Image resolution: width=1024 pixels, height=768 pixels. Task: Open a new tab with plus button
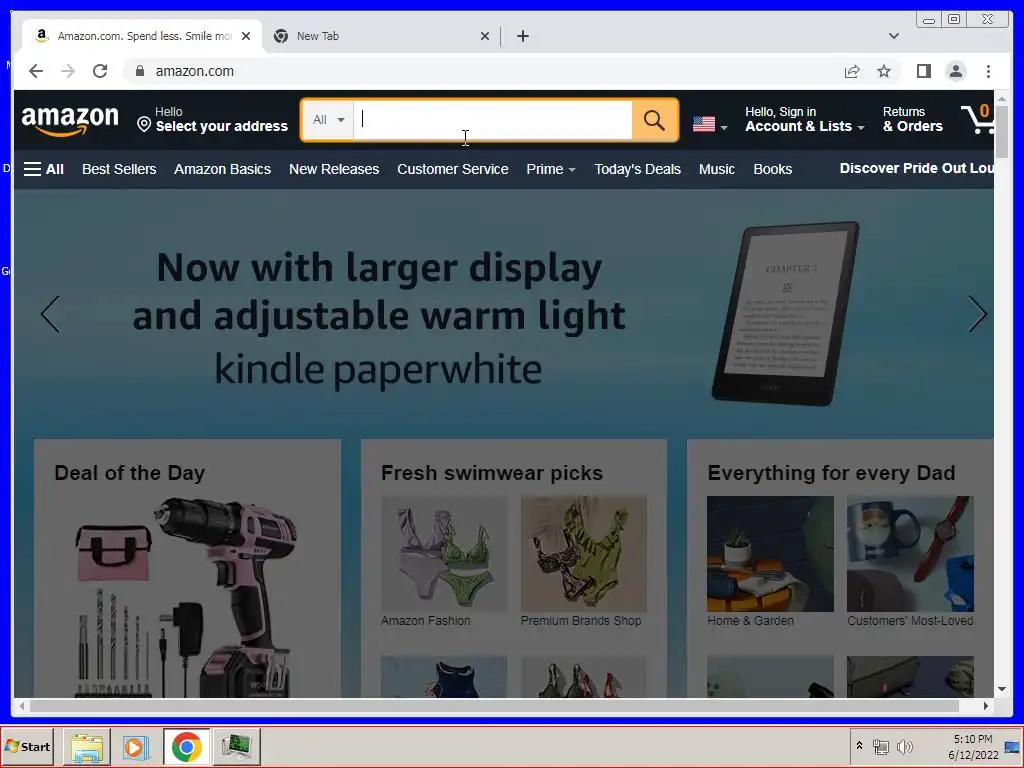pos(522,36)
